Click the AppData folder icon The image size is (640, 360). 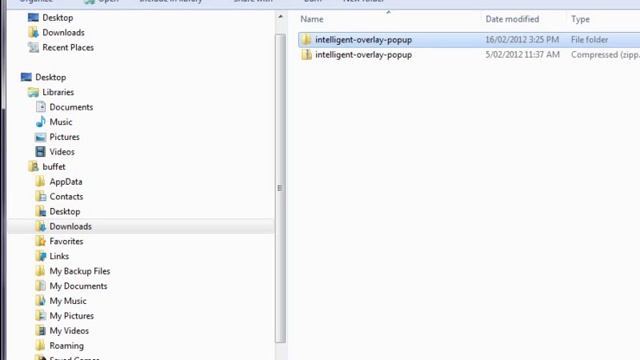(x=40, y=182)
